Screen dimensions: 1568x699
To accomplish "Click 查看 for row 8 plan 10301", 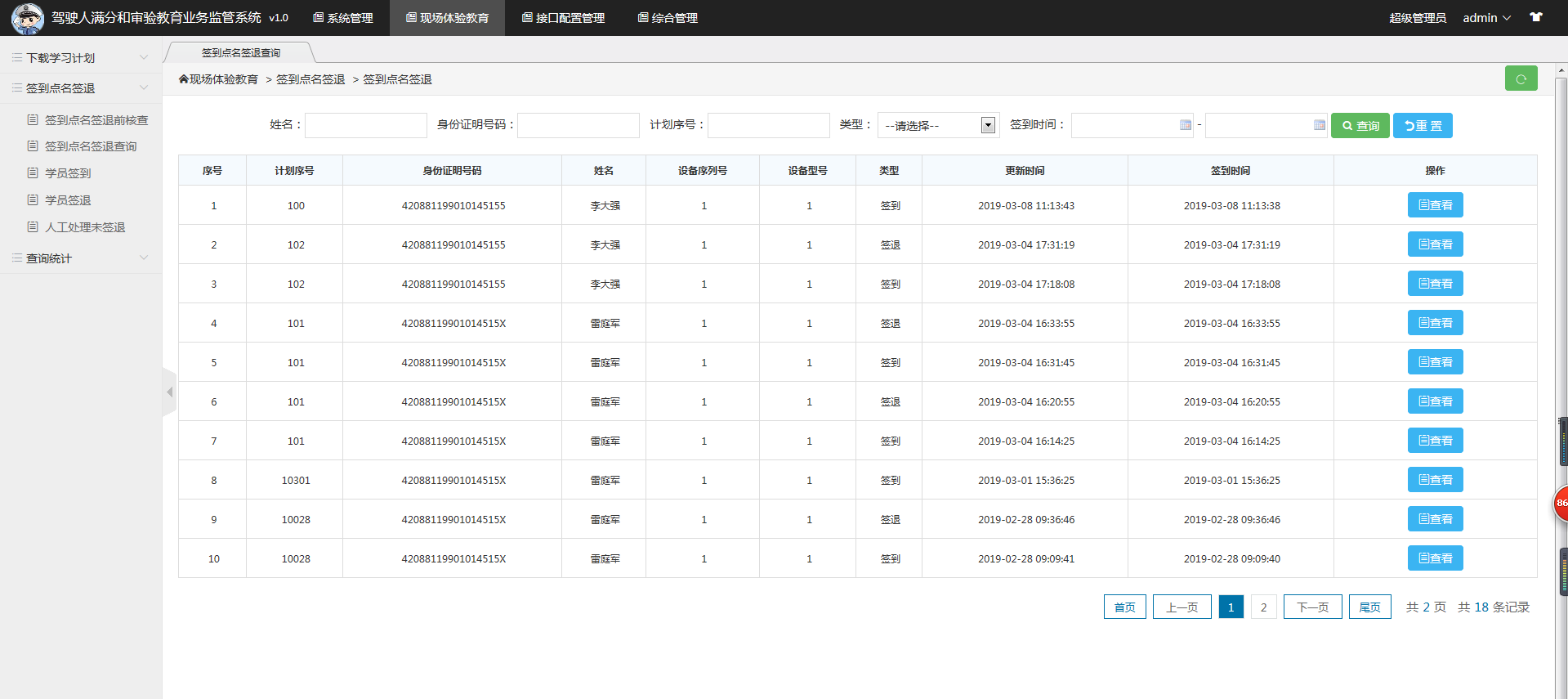I will click(1436, 480).
